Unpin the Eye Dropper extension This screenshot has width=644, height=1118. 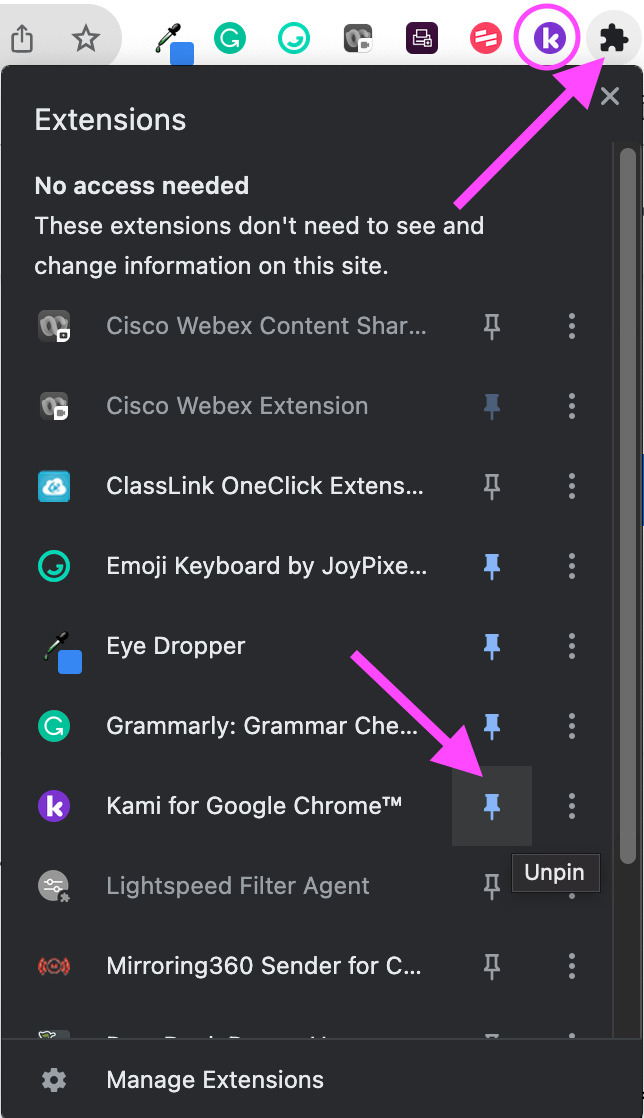(491, 646)
